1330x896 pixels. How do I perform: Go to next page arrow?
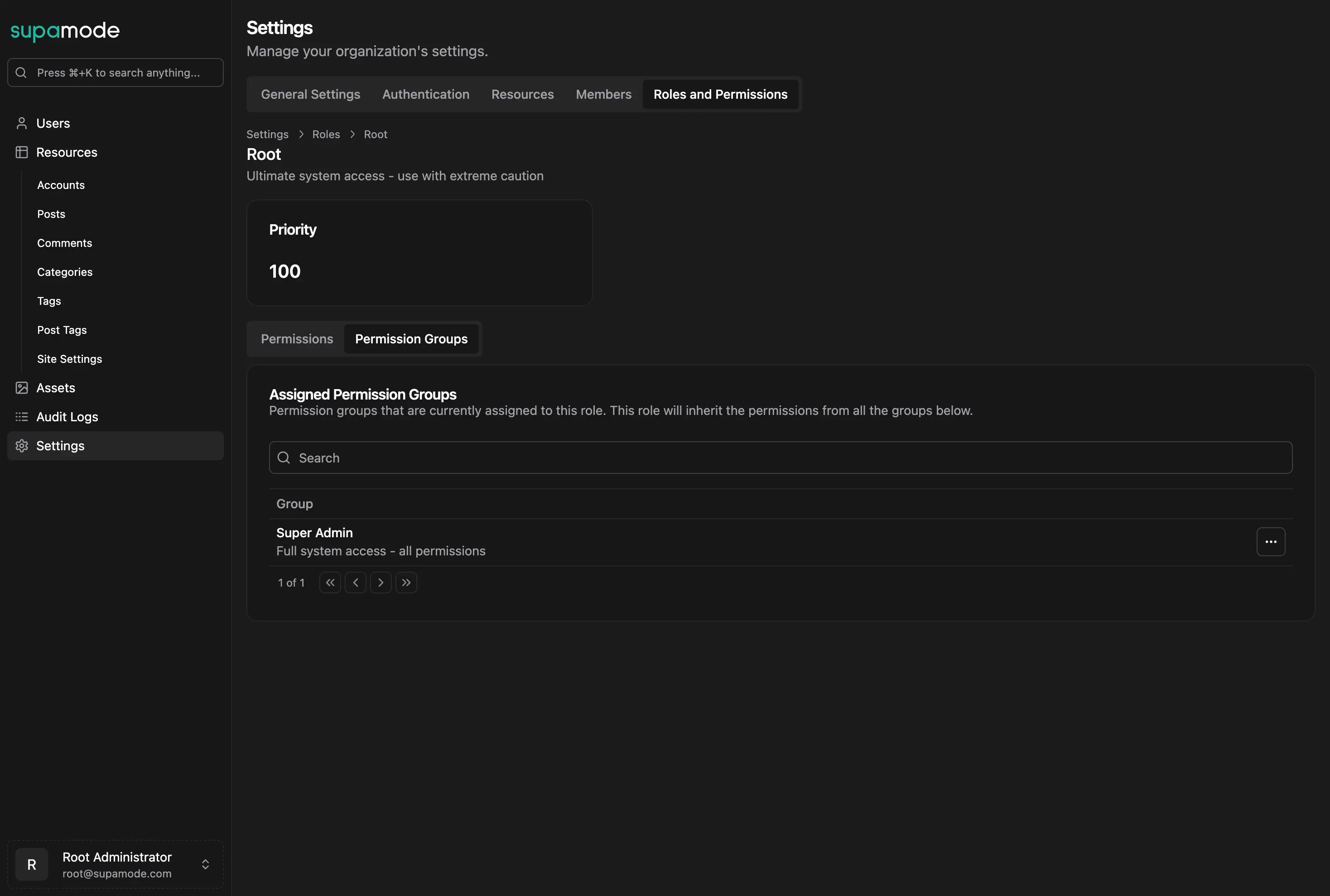(381, 583)
